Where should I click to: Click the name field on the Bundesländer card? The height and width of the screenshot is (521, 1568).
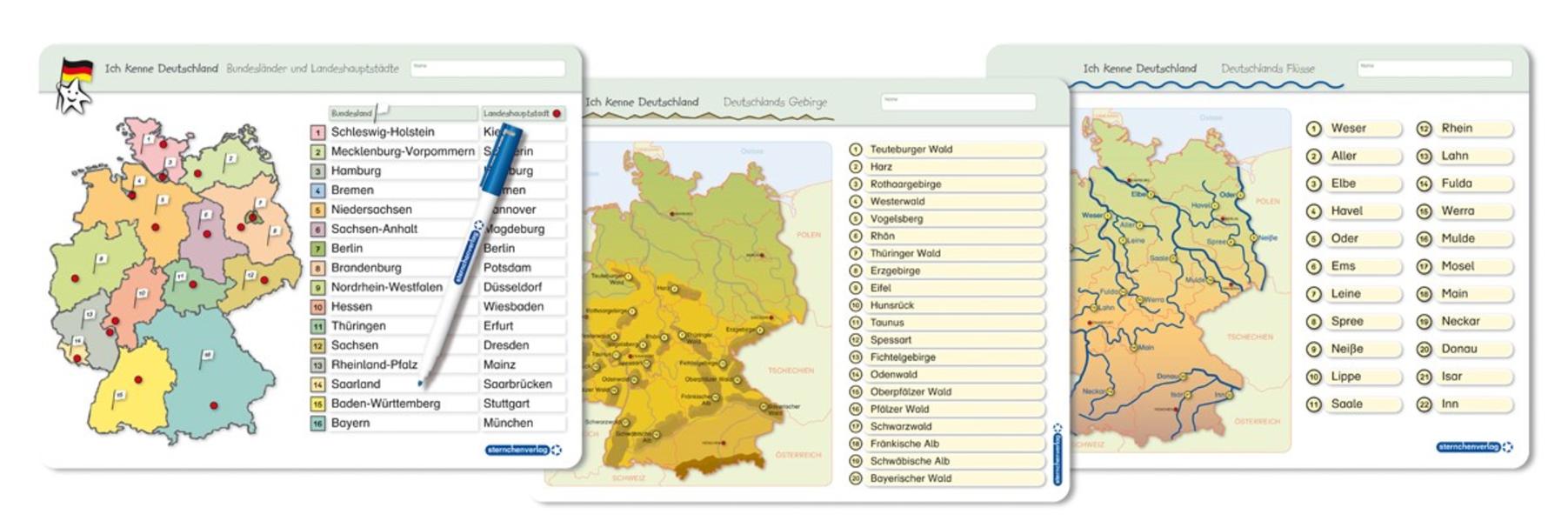click(x=487, y=69)
